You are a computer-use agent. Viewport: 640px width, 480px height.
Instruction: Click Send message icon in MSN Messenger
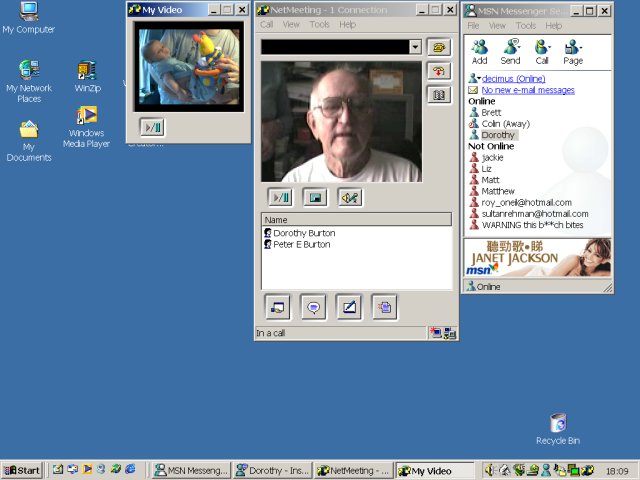point(510,52)
